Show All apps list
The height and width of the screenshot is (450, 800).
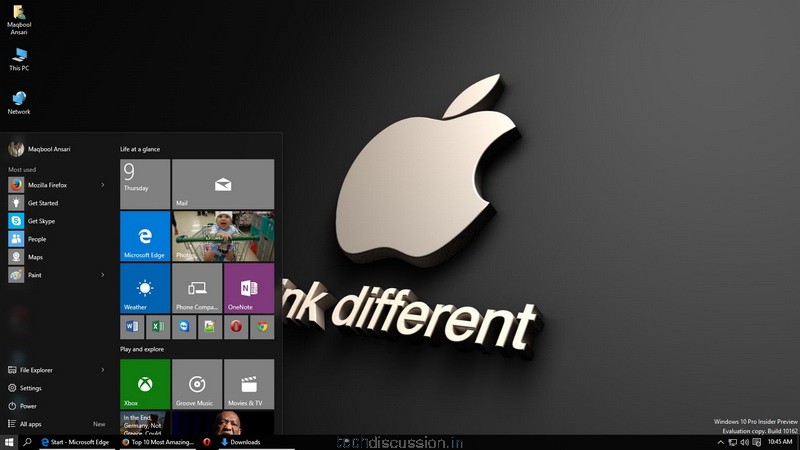point(30,424)
